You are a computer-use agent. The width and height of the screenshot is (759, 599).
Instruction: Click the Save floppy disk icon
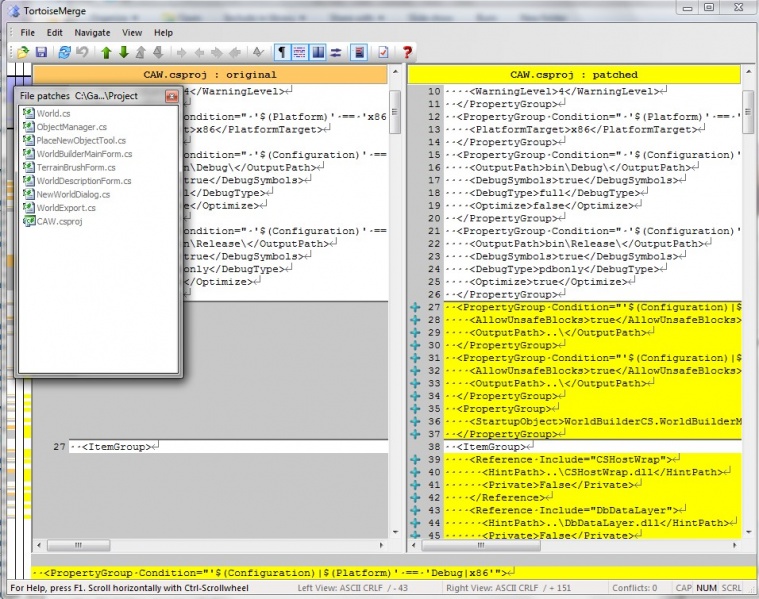point(41,52)
